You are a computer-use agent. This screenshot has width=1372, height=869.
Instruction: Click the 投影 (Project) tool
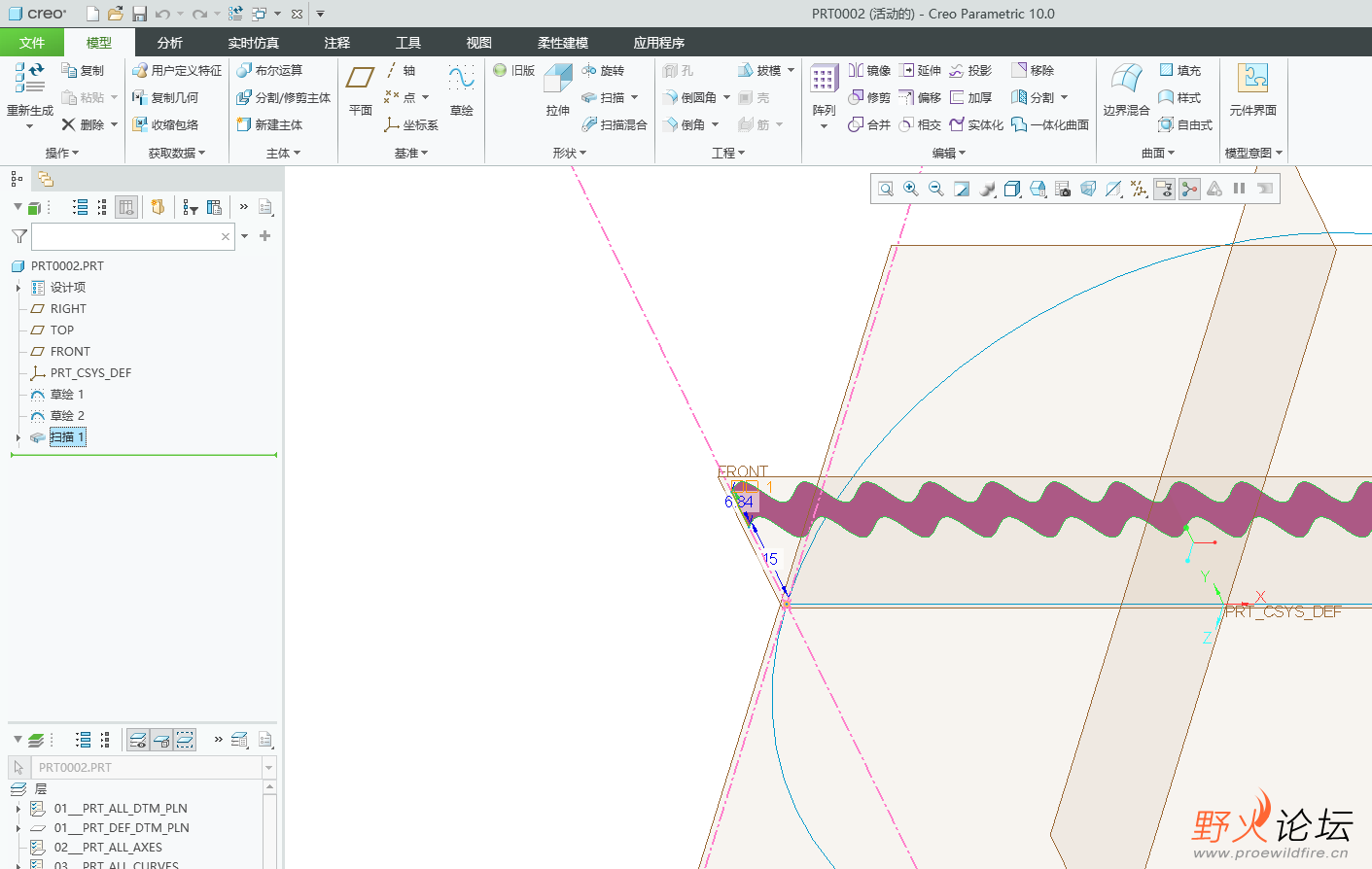click(x=970, y=71)
